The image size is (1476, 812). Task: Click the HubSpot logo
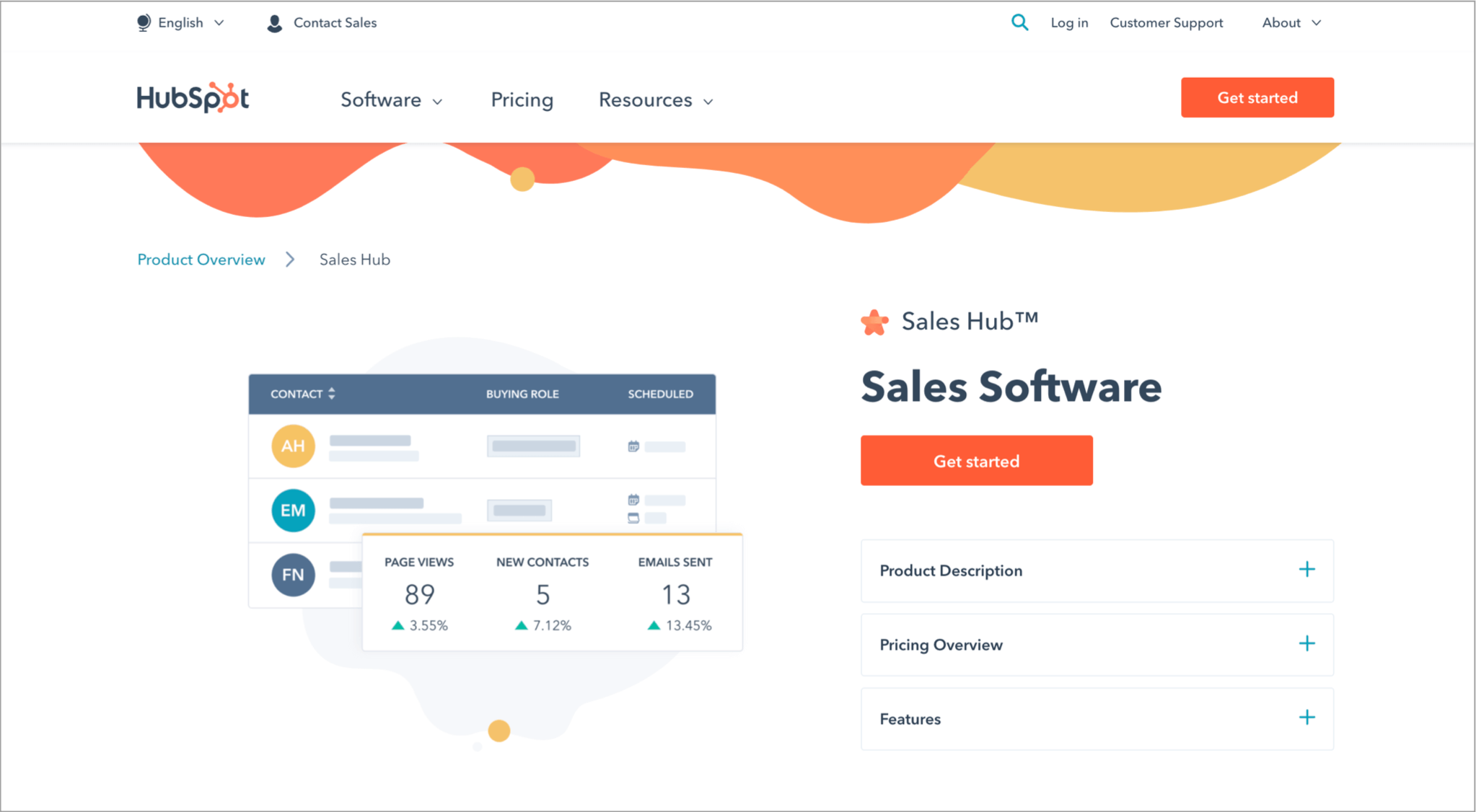point(193,98)
